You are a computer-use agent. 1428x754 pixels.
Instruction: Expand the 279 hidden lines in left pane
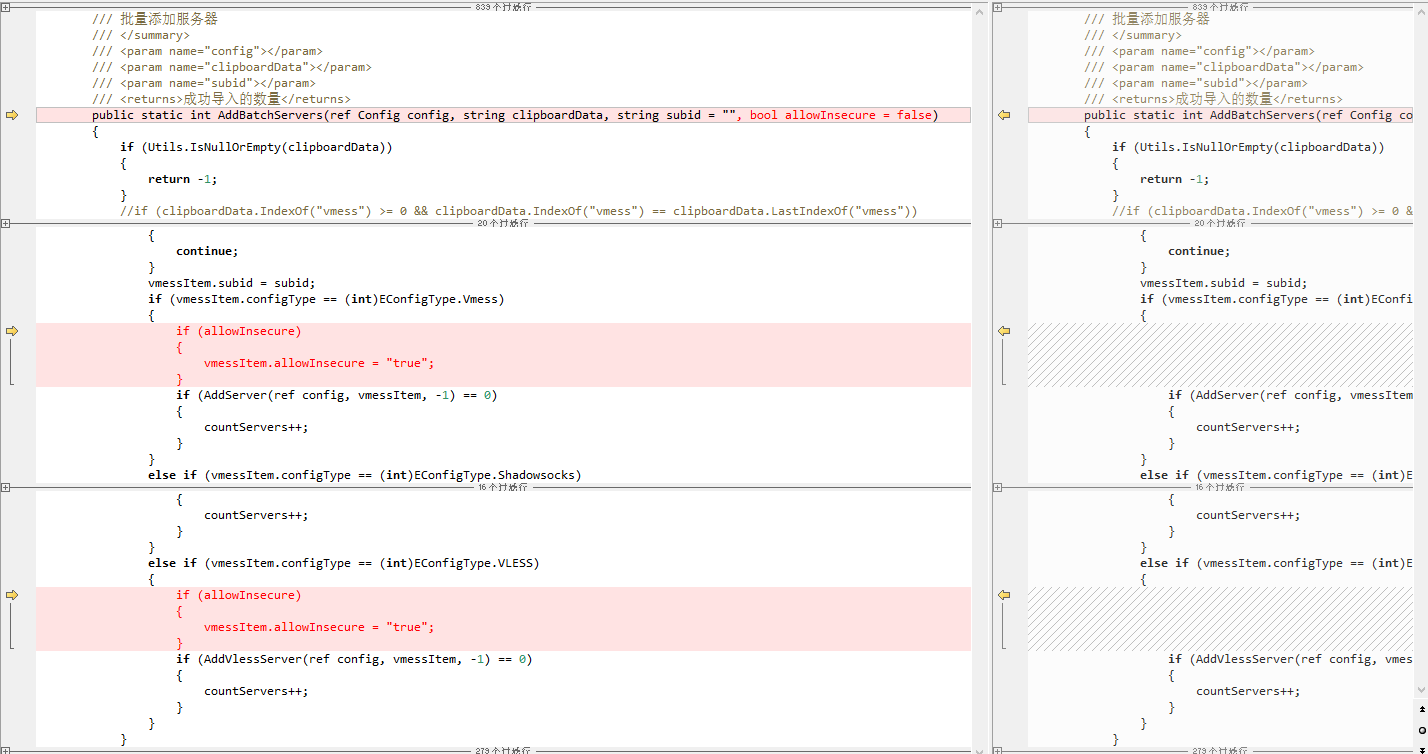point(5,750)
